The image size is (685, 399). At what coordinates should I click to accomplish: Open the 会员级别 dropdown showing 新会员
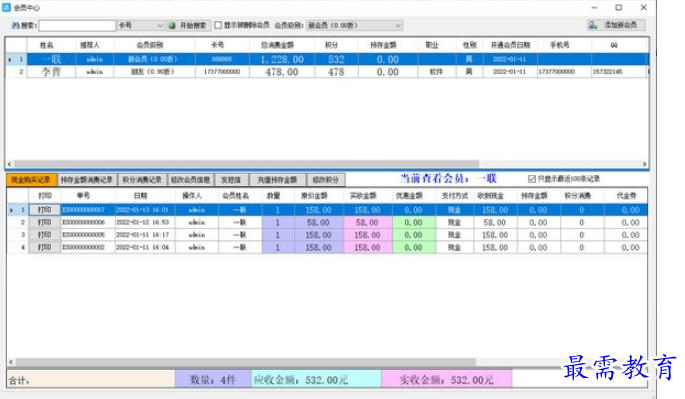click(x=354, y=26)
